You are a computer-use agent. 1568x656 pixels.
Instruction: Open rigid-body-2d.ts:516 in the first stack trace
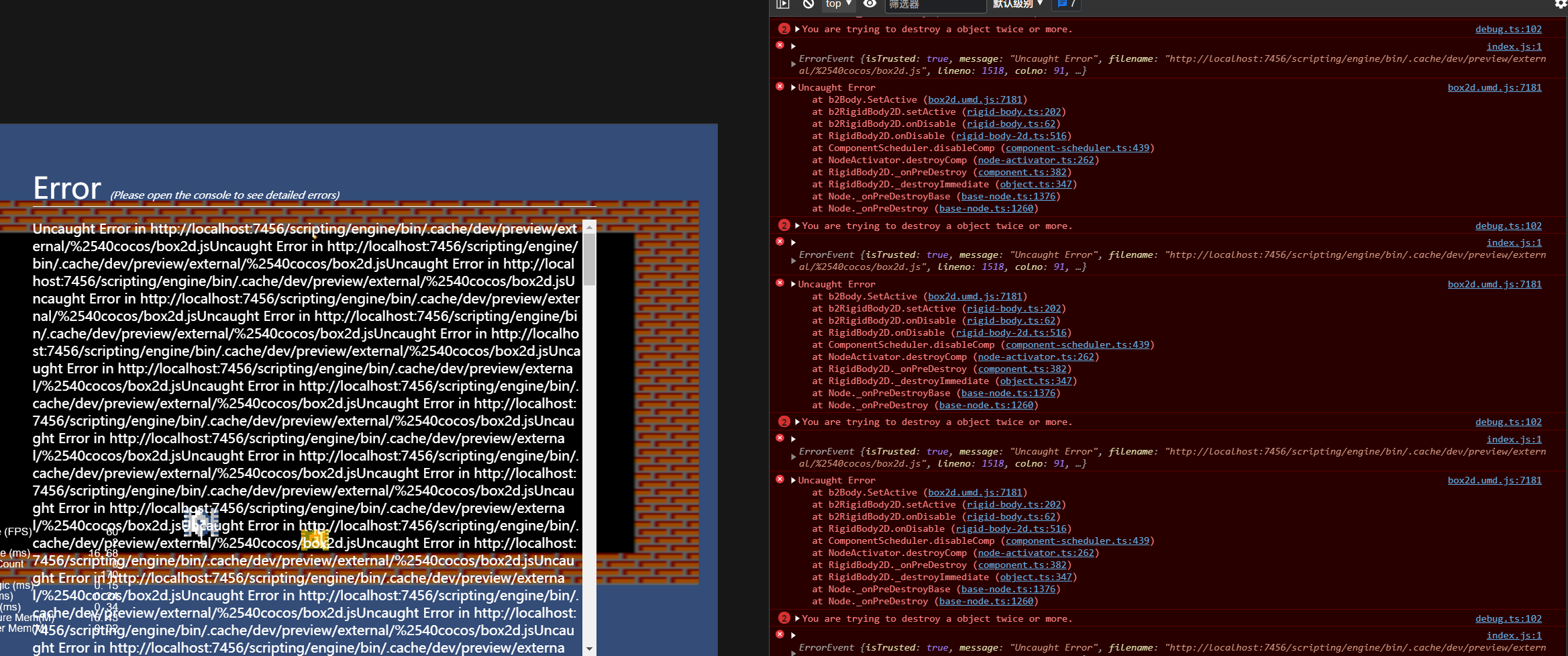click(1011, 136)
